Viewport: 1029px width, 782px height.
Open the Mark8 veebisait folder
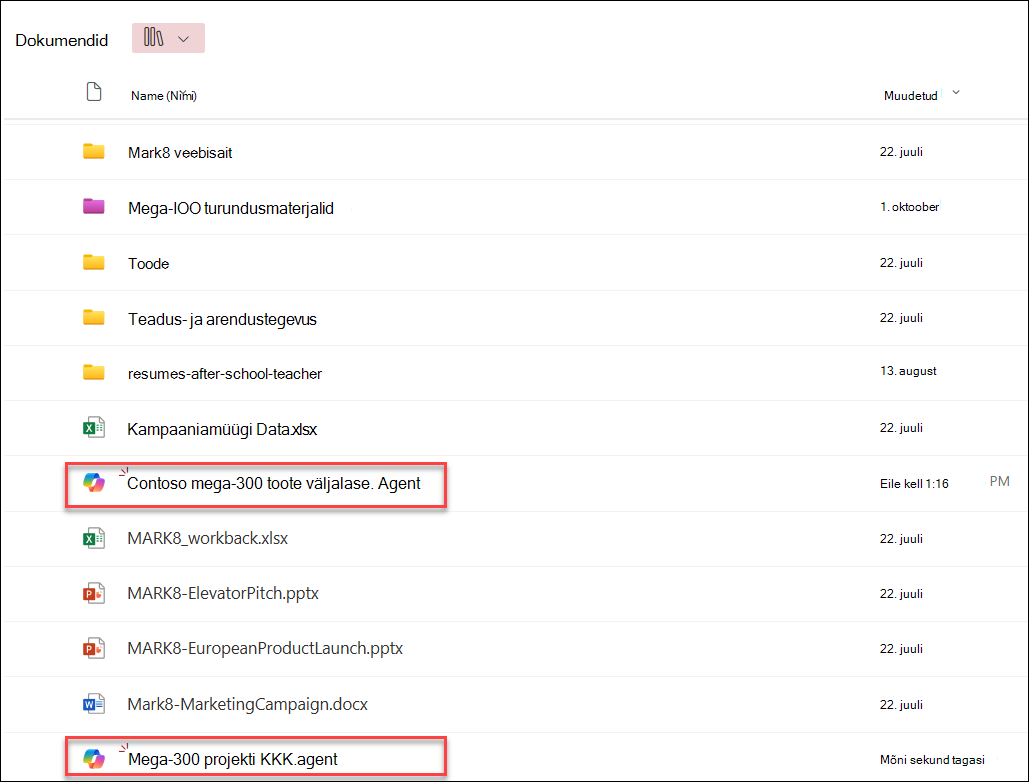180,153
